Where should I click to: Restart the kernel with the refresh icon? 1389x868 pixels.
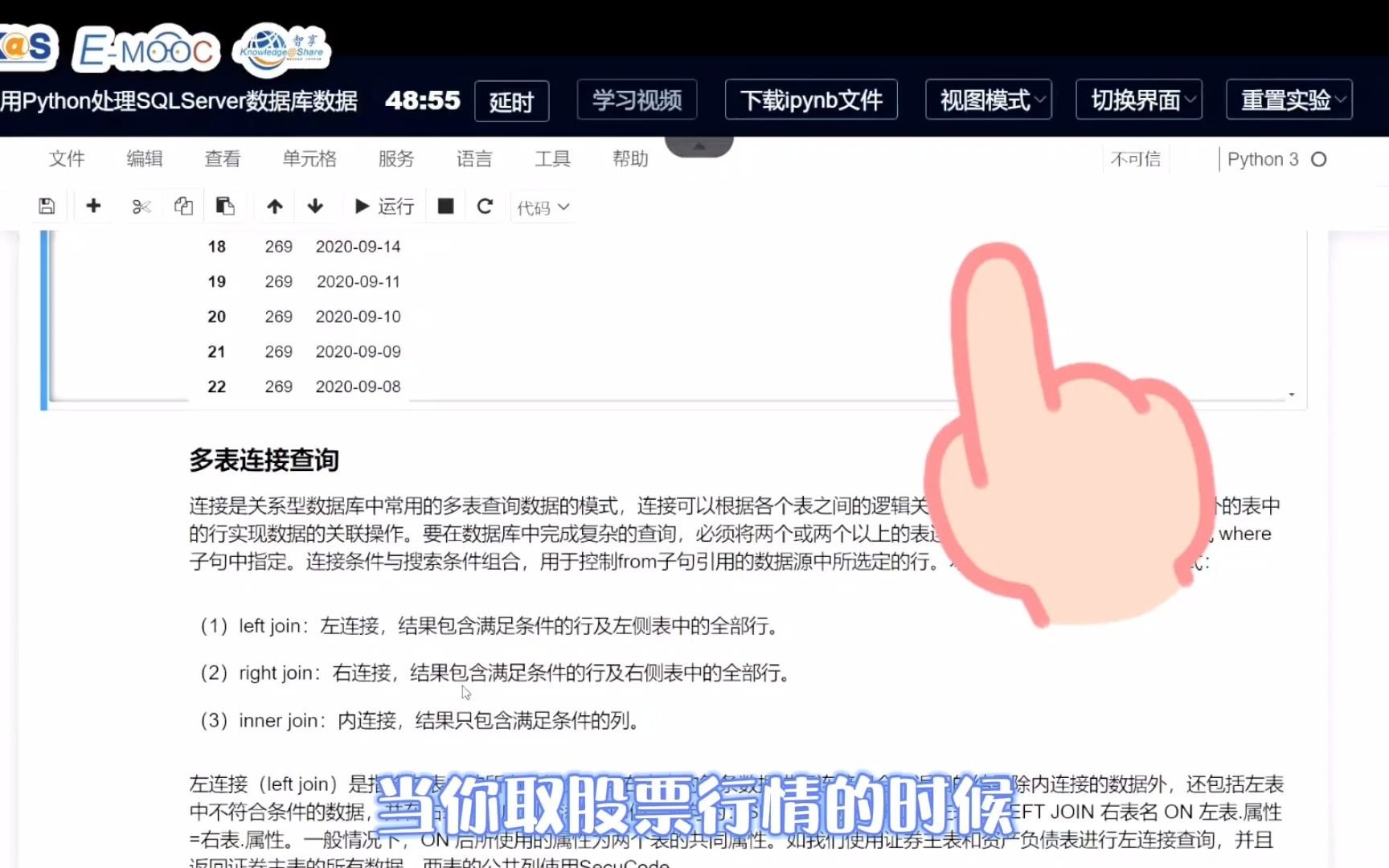click(x=485, y=206)
